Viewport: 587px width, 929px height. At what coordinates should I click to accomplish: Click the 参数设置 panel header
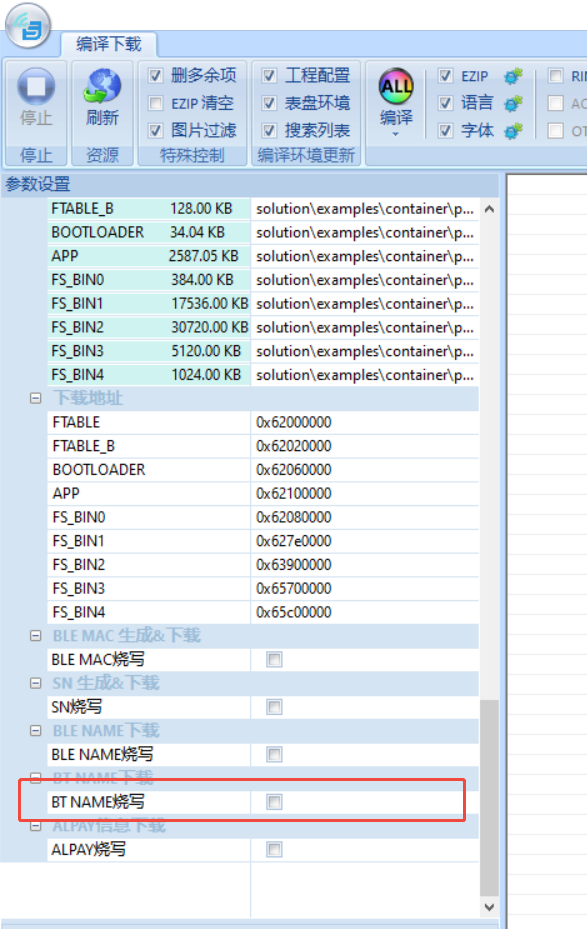[x=249, y=184]
